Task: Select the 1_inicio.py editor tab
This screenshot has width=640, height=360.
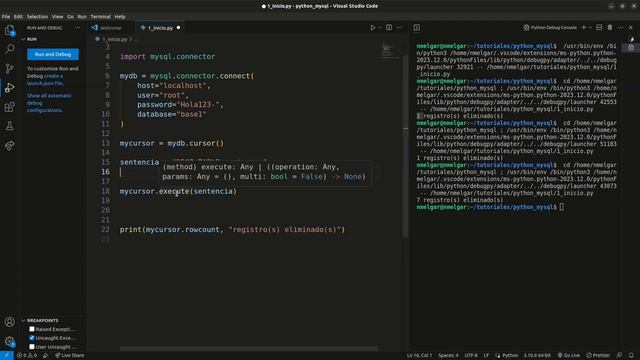Action: (x=160, y=28)
